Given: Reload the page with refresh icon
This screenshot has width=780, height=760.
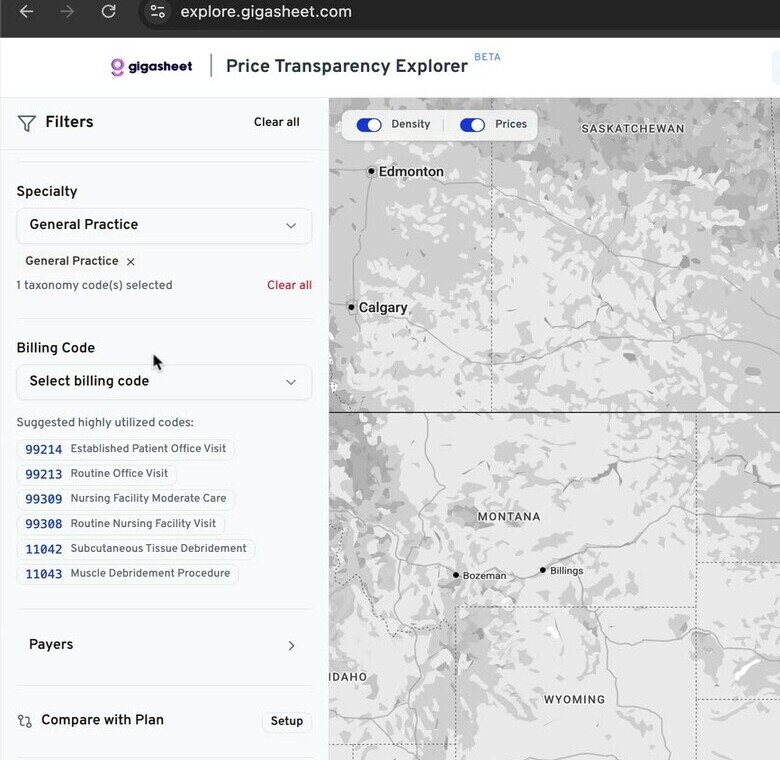Looking at the screenshot, I should tap(108, 11).
